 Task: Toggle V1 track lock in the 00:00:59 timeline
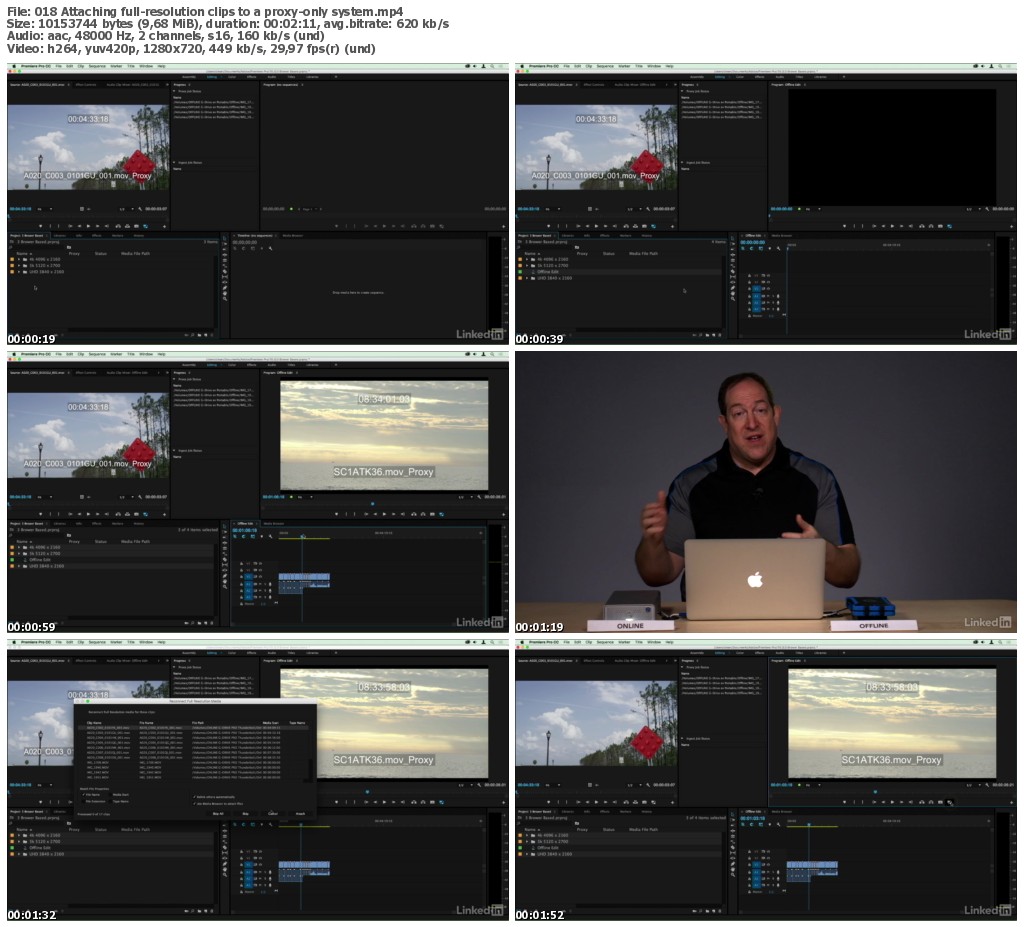[241, 577]
